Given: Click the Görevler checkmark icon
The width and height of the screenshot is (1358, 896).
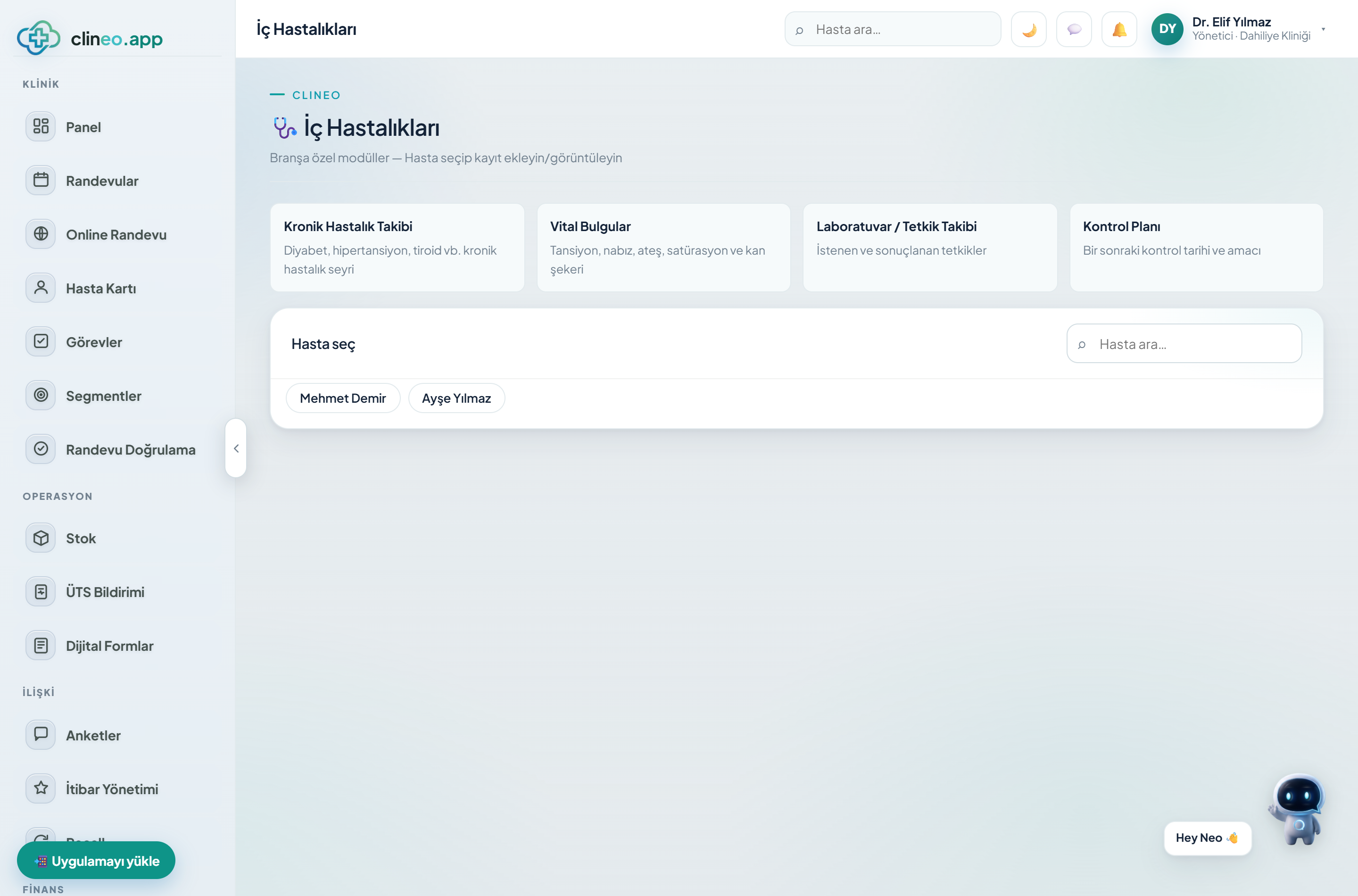Looking at the screenshot, I should (41, 341).
